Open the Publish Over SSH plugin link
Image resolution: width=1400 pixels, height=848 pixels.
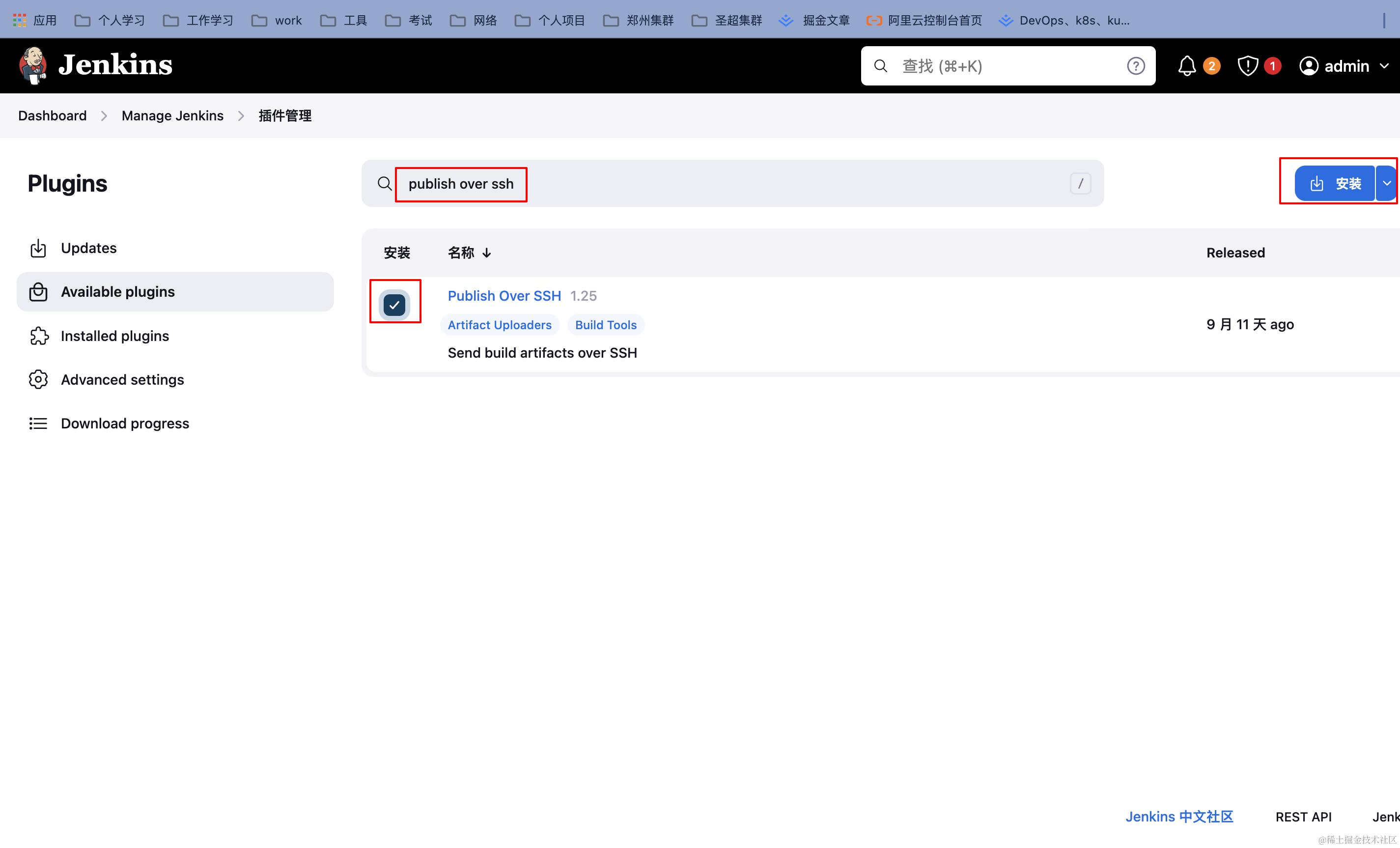(504, 296)
